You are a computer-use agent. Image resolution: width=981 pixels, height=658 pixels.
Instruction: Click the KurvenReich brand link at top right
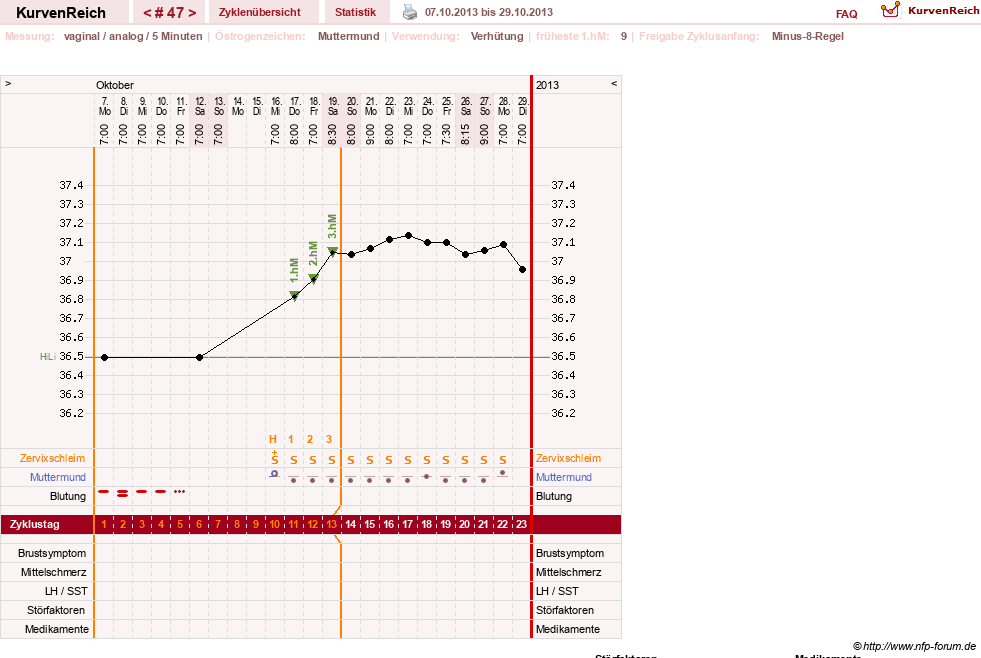coord(943,11)
